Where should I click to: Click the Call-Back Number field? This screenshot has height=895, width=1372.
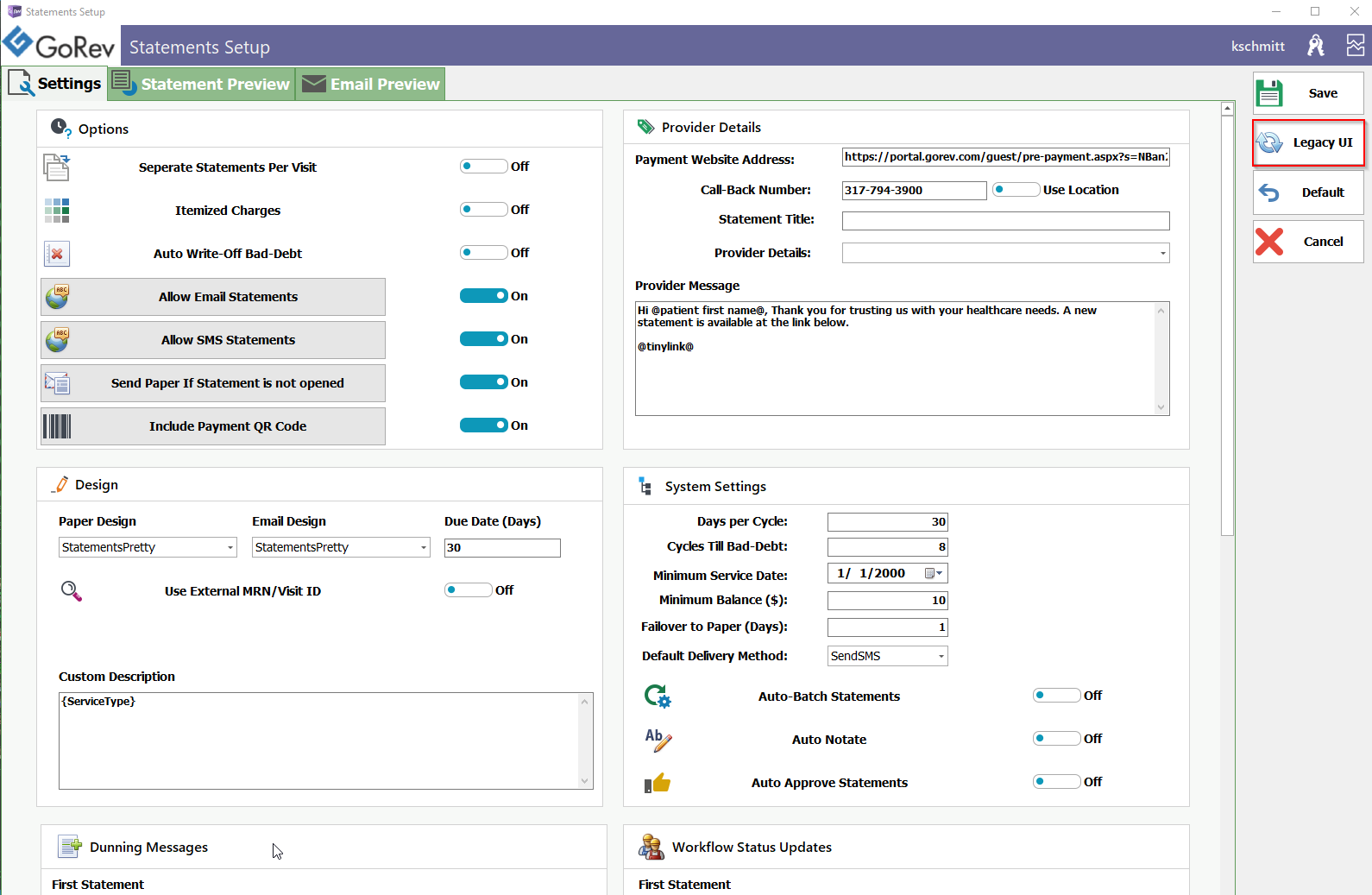[x=915, y=191]
